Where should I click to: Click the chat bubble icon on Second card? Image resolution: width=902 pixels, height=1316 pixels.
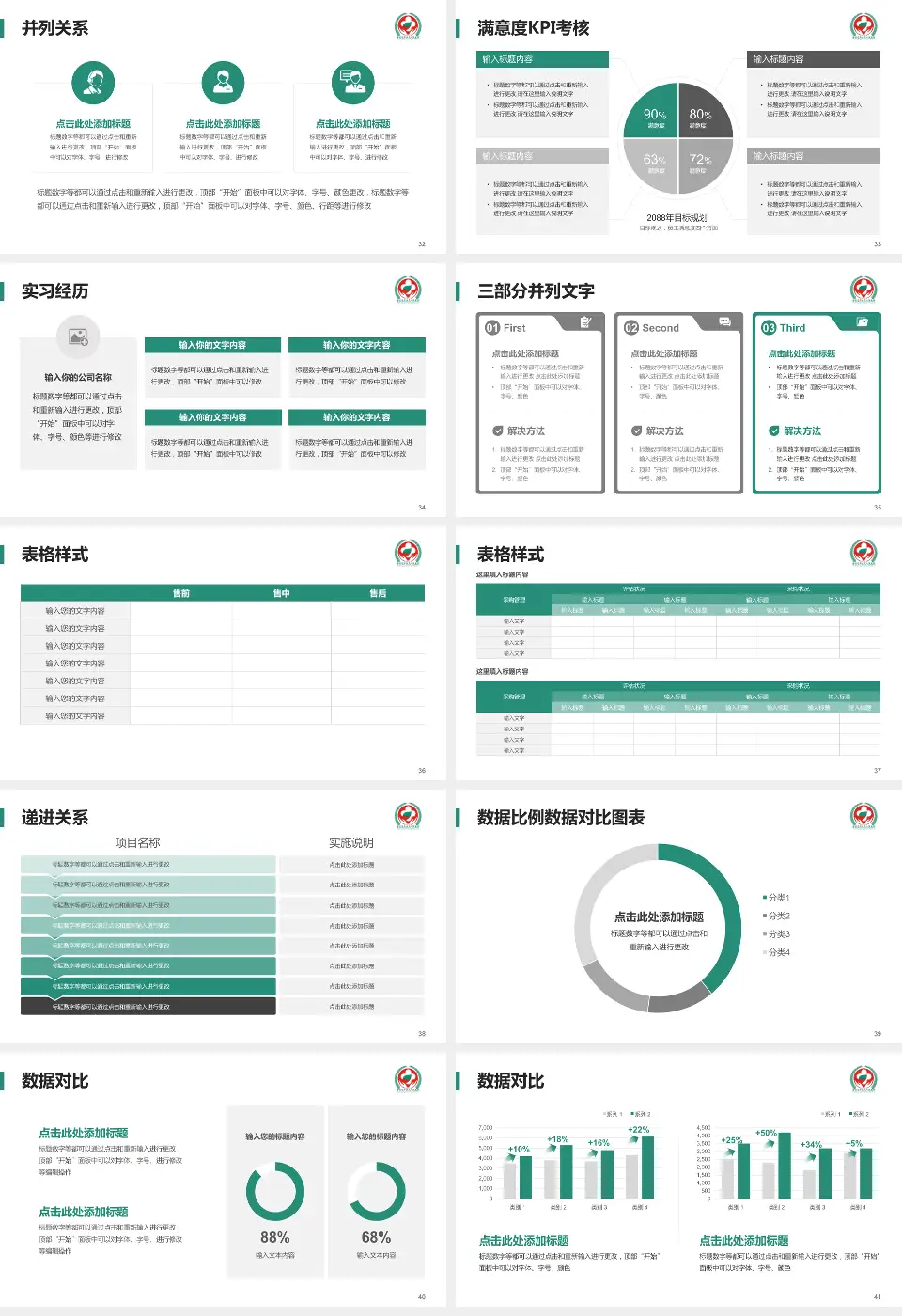point(724,322)
